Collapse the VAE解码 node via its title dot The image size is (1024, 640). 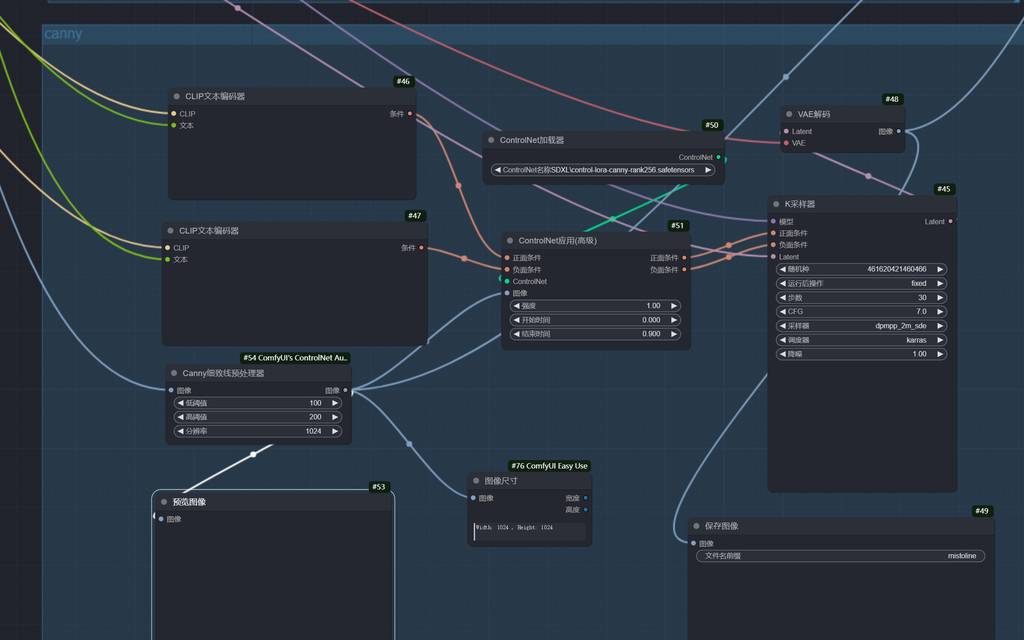[x=789, y=115]
